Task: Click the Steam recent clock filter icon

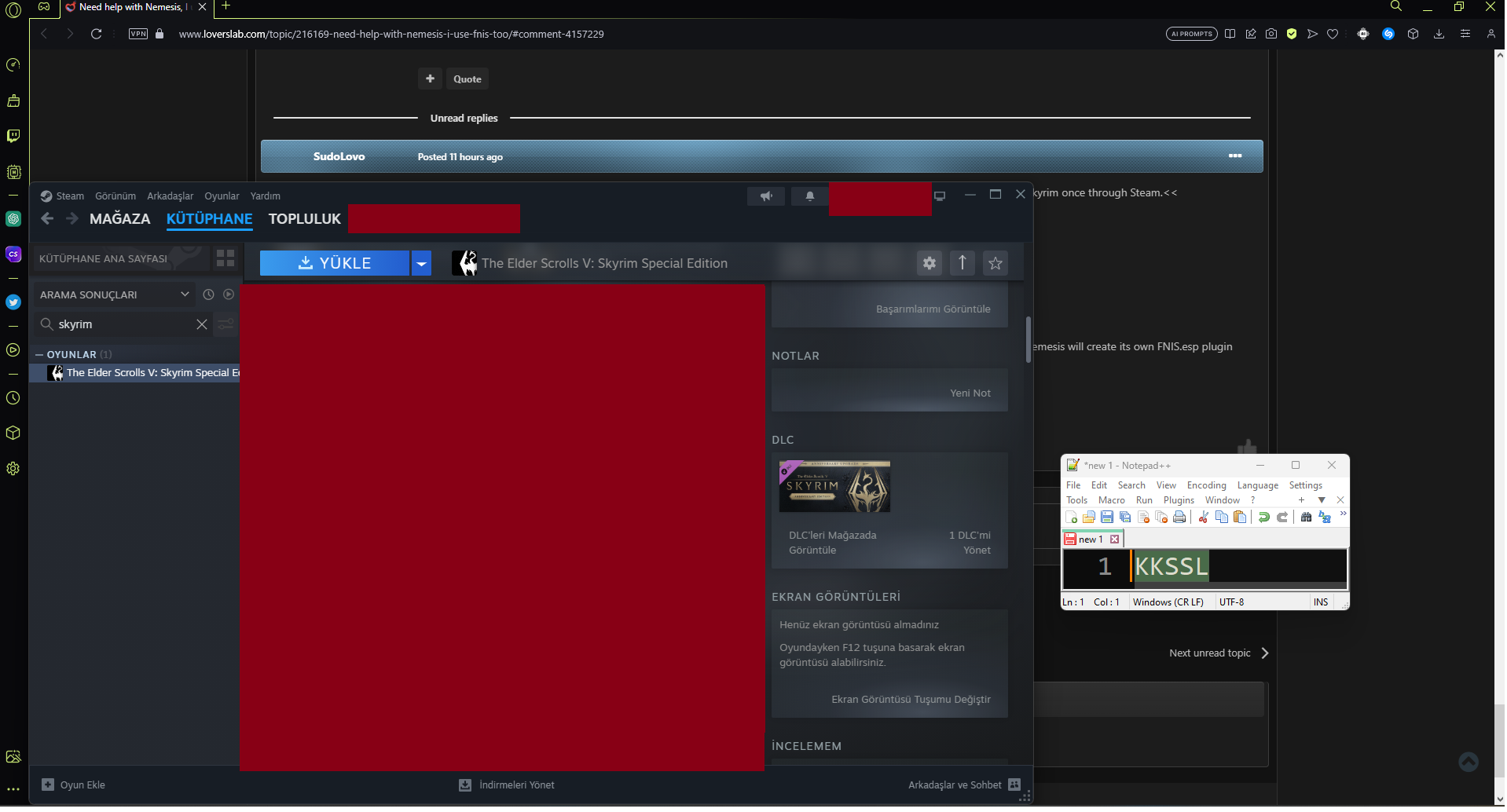Action: click(x=208, y=295)
